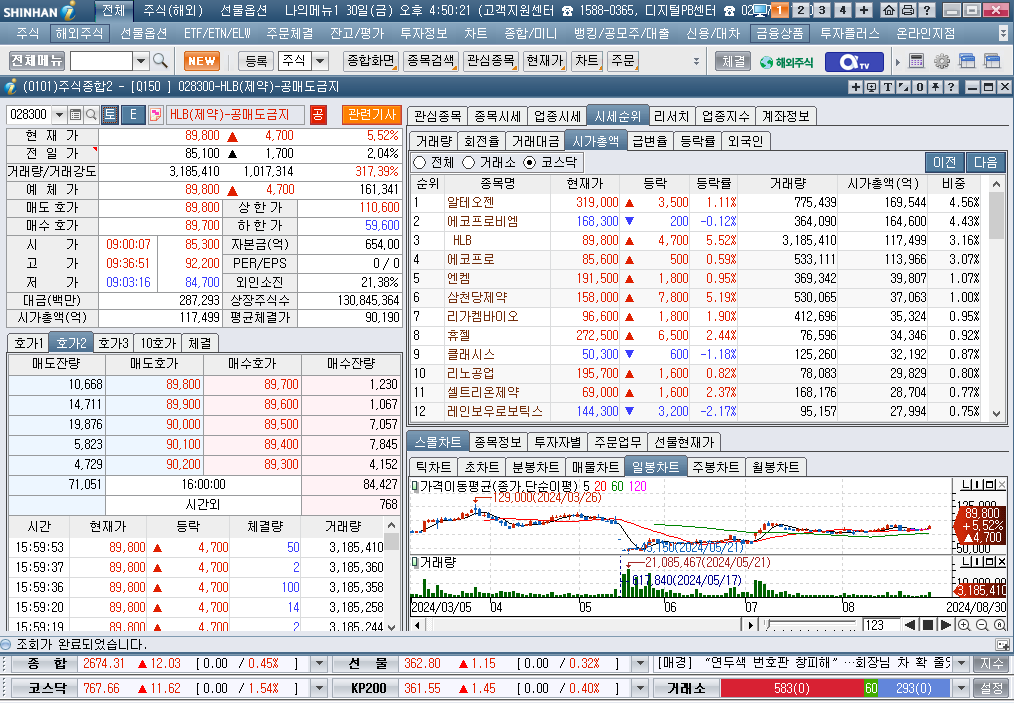The width and height of the screenshot is (1014, 703).
Task: Click the auto-fit A magnifier chart icon
Action: coord(1000,625)
